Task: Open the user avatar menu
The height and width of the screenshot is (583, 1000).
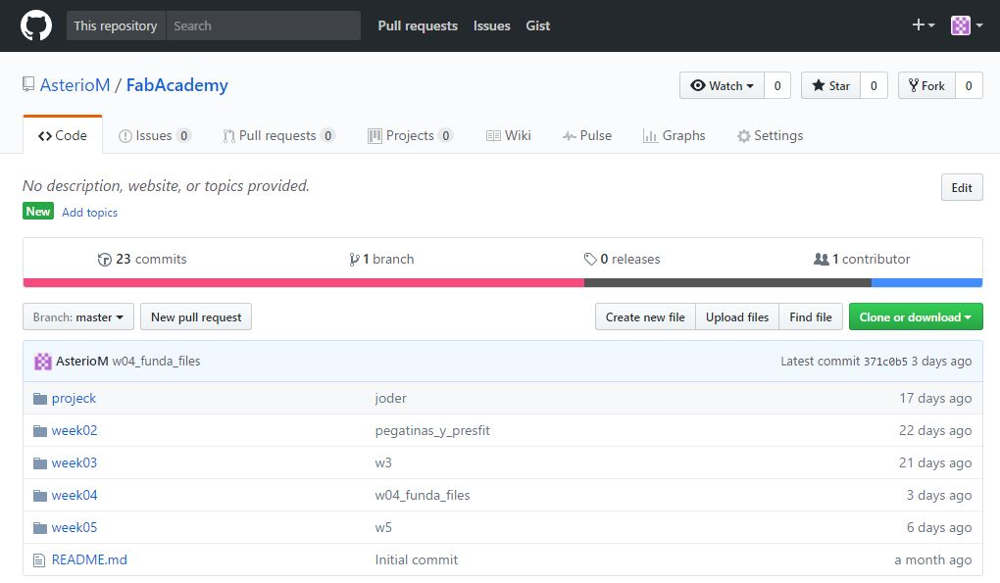Action: [x=967, y=26]
